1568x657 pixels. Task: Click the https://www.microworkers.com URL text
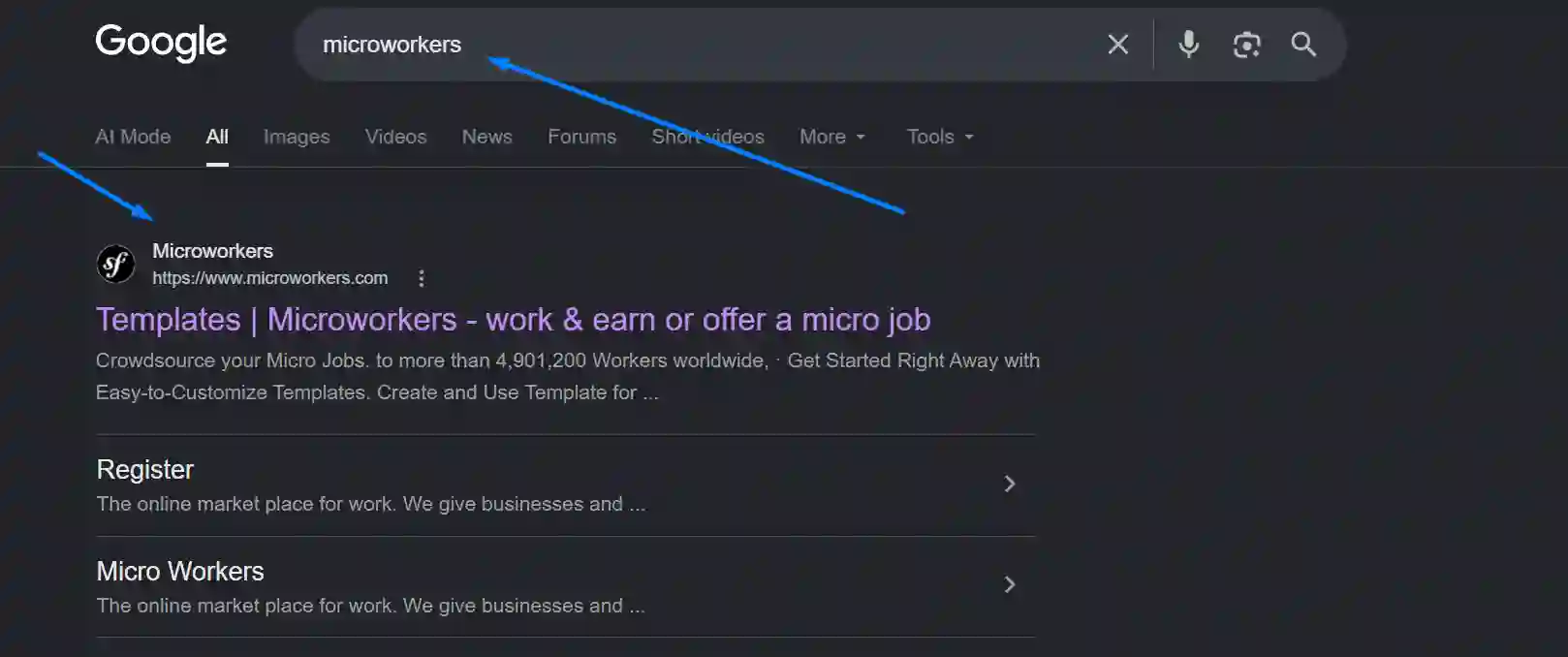click(x=269, y=278)
